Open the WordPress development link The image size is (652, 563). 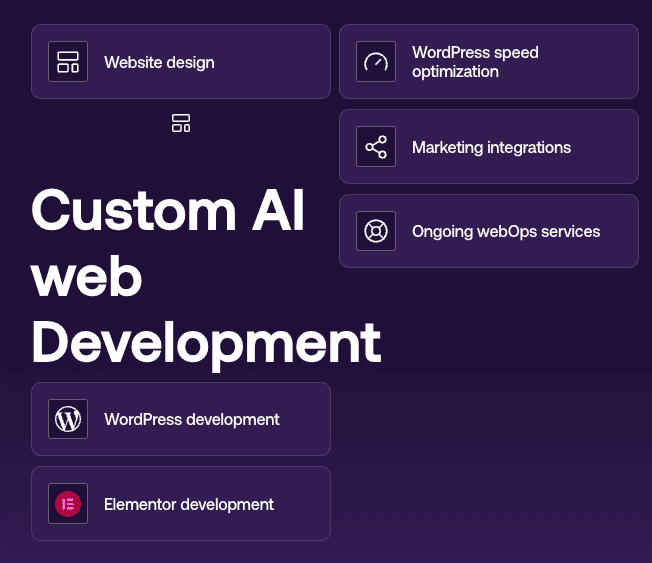[181, 419]
